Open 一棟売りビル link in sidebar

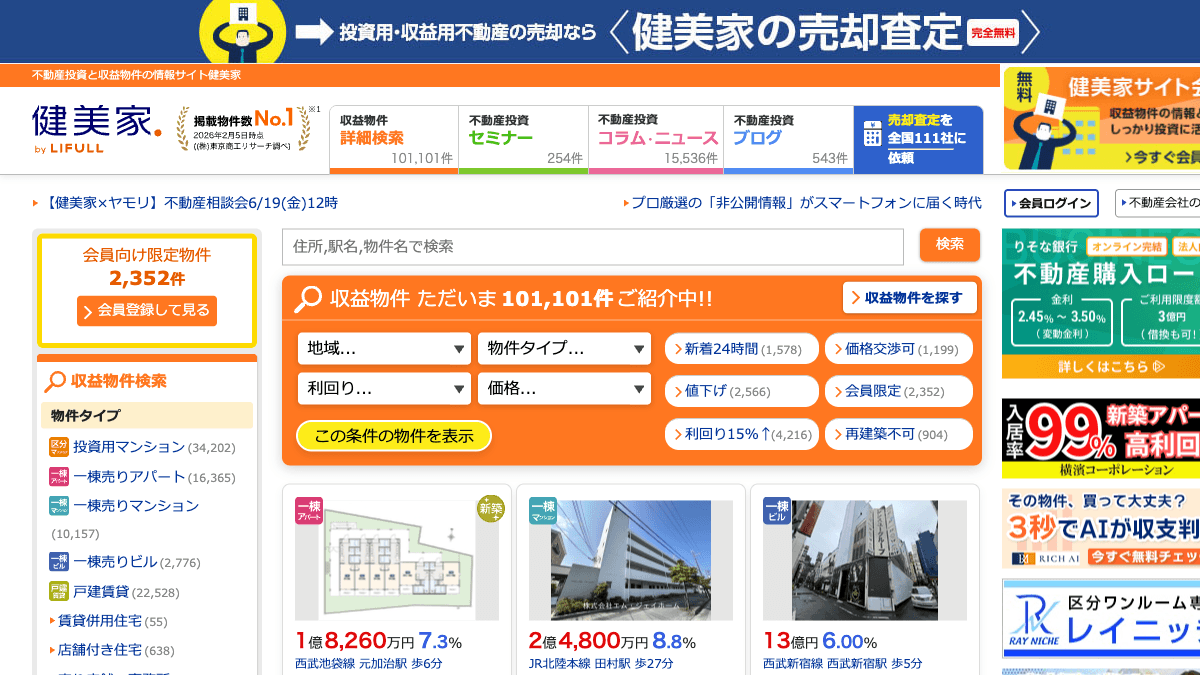pos(115,562)
